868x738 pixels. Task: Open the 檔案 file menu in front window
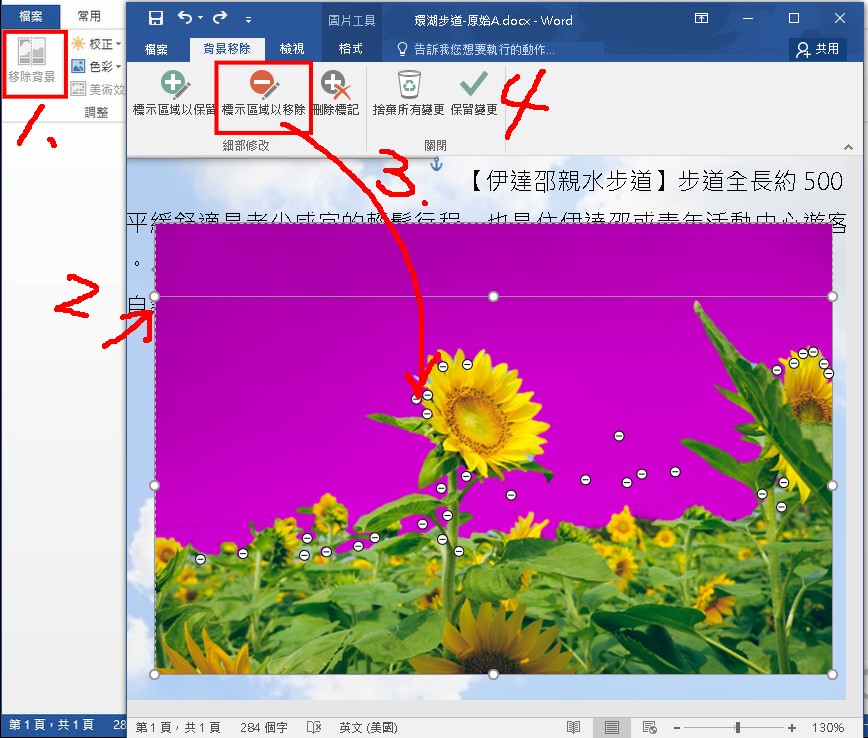pos(156,48)
